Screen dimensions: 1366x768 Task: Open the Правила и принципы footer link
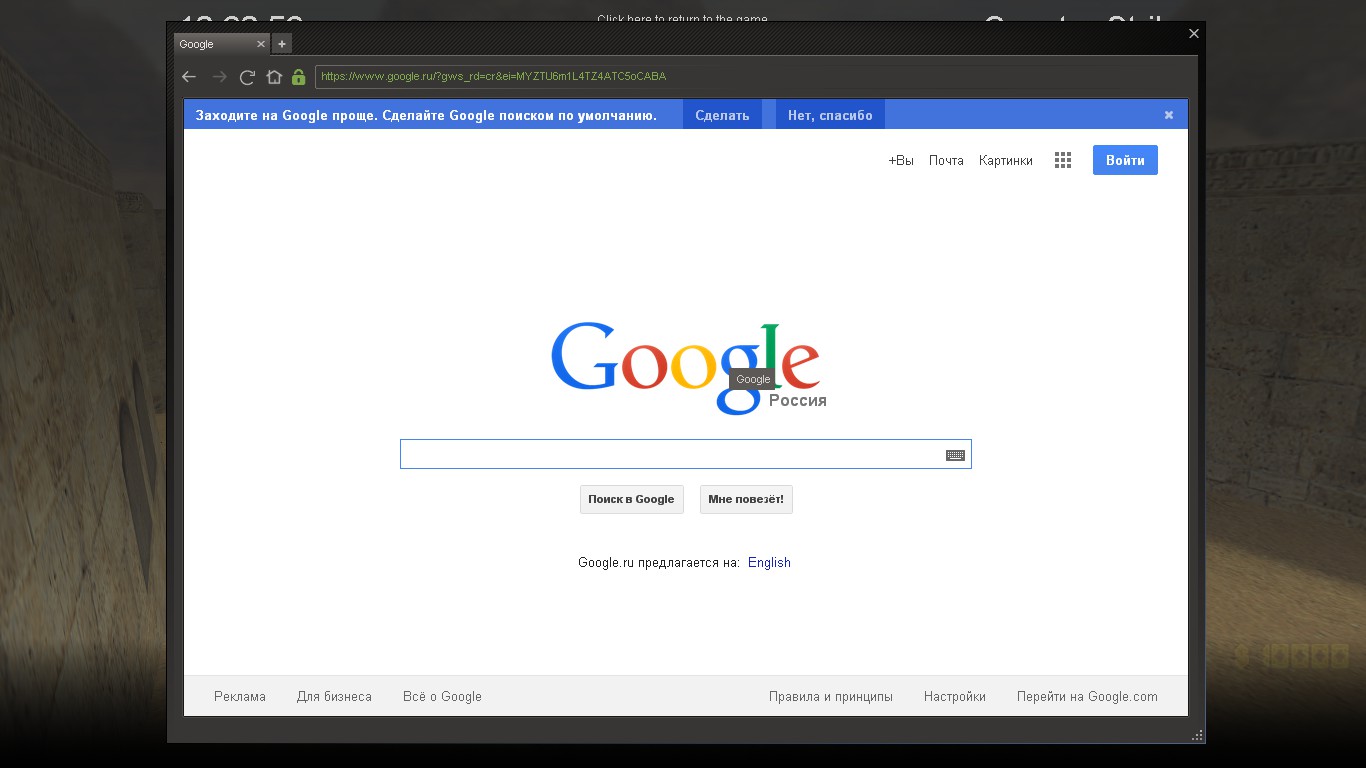pyautogui.click(x=831, y=697)
